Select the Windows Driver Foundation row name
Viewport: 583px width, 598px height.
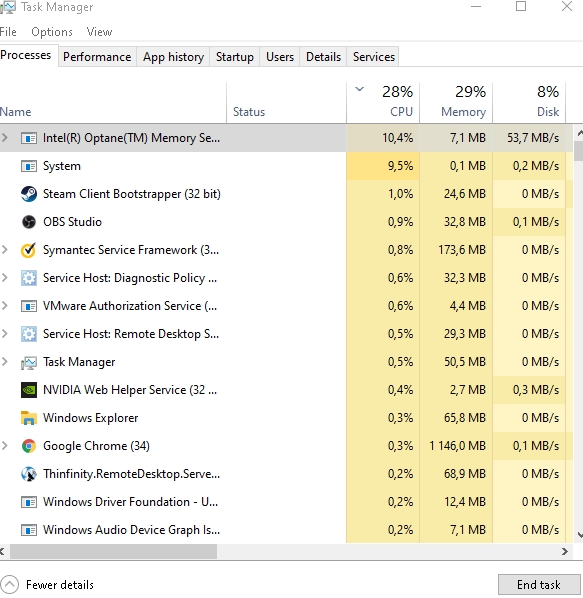(x=130, y=502)
